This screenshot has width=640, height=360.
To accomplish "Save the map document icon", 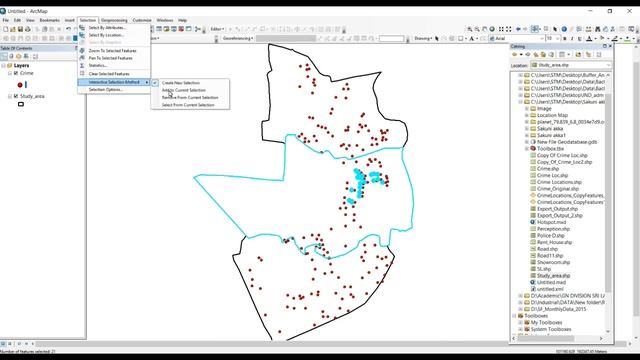I will click(x=20, y=29).
